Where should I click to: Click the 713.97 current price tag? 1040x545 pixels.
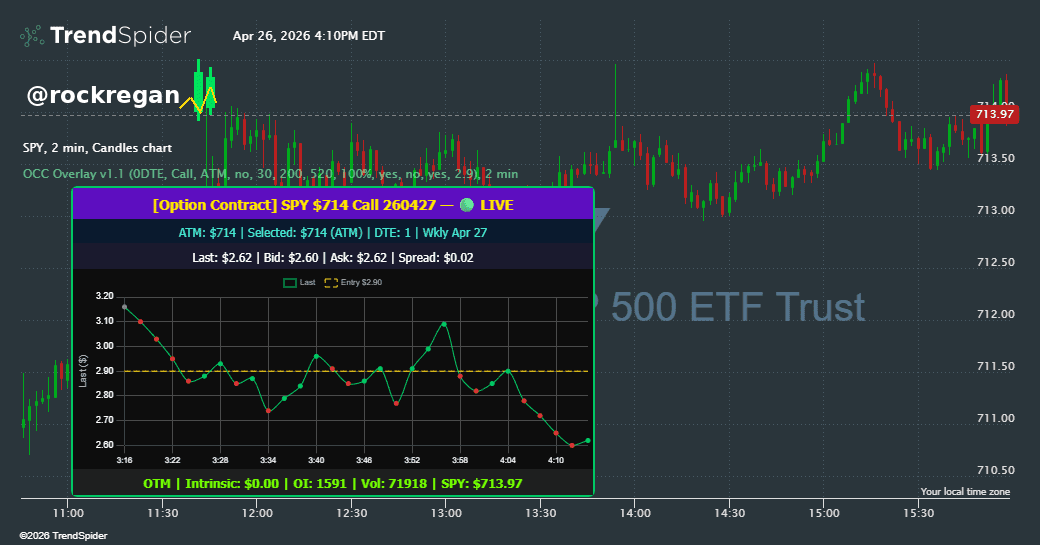coord(994,114)
